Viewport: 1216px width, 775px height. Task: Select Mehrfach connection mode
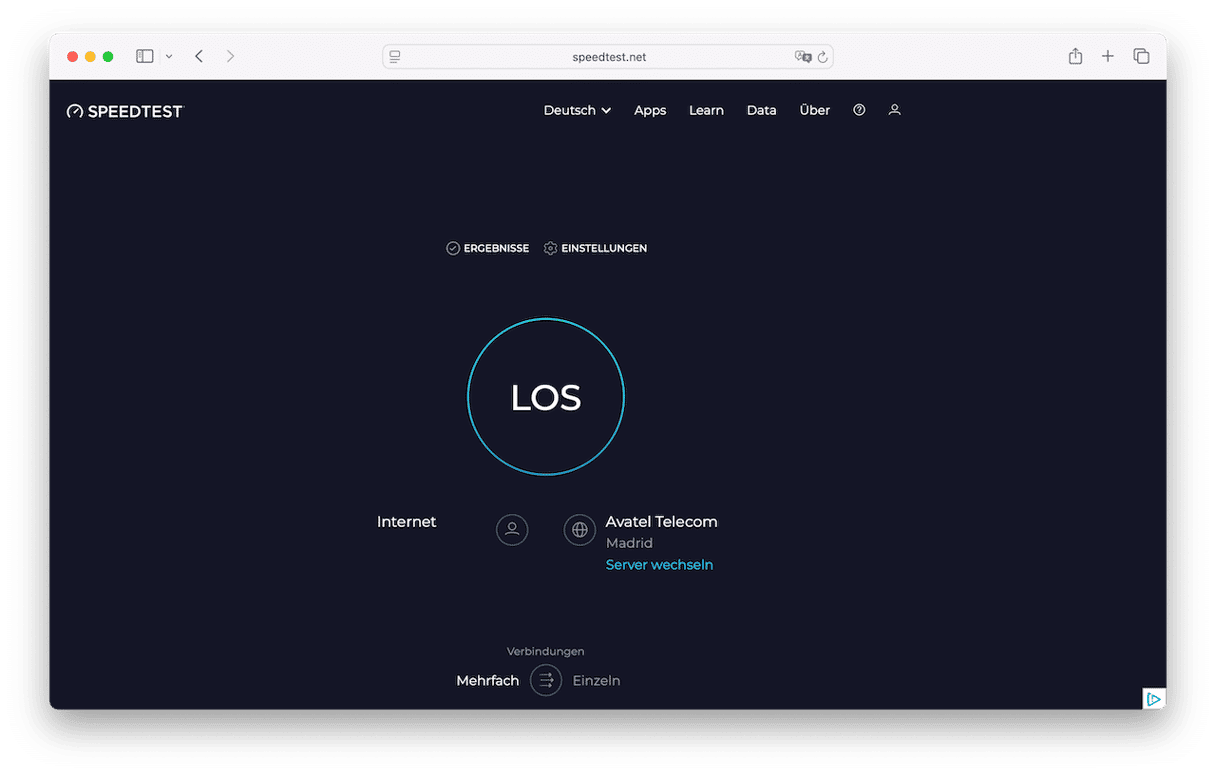[x=488, y=681]
